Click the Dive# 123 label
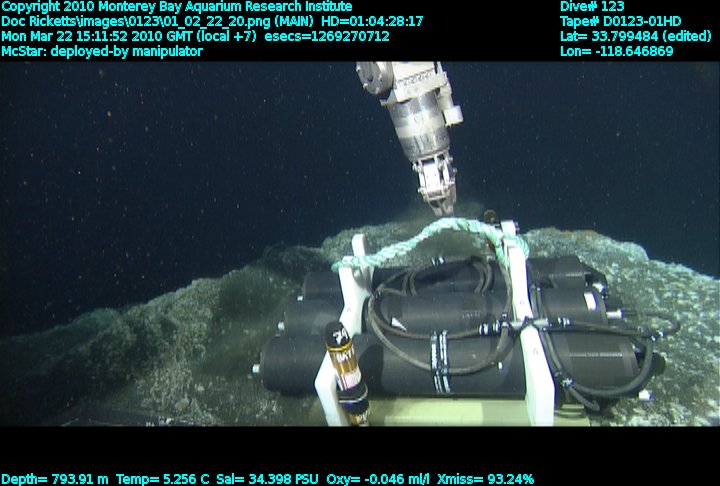Screen dimensions: 720x486 point(592,7)
